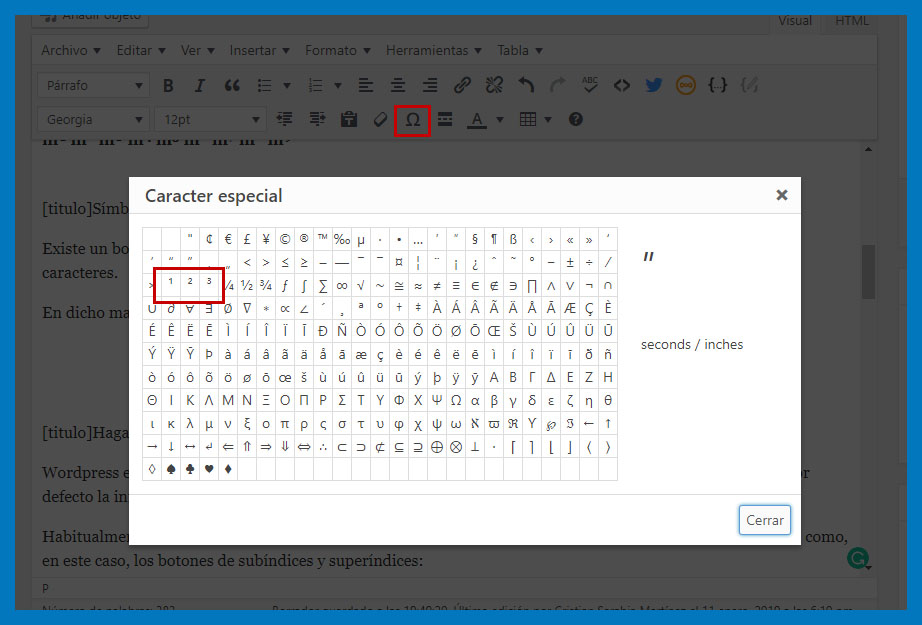
Task: Insert the one-half ½ fraction
Action: 247,286
